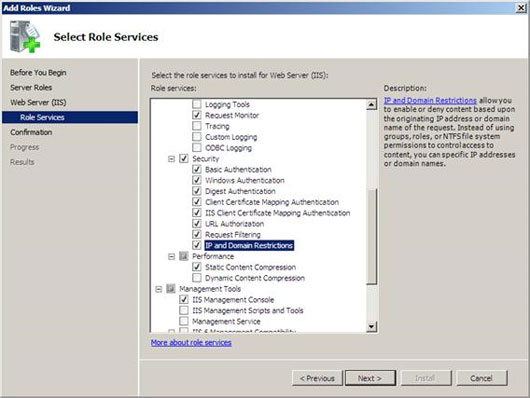
Task: Uncheck IIS Management Console checkbox
Action: [184, 300]
